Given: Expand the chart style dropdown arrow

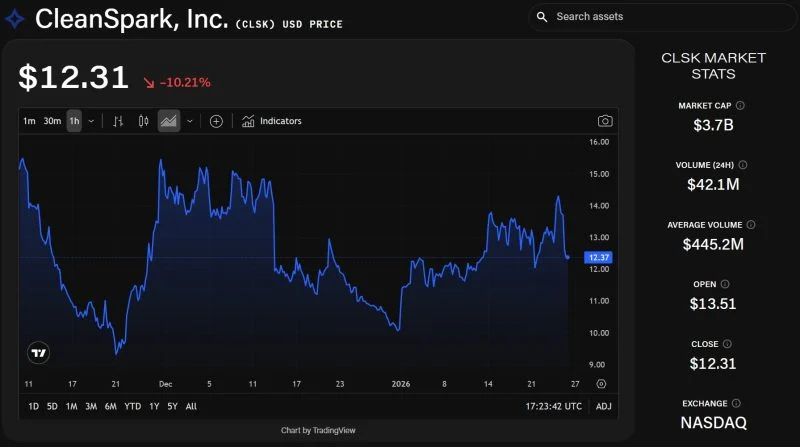Looking at the screenshot, I should pyautogui.click(x=189, y=121).
